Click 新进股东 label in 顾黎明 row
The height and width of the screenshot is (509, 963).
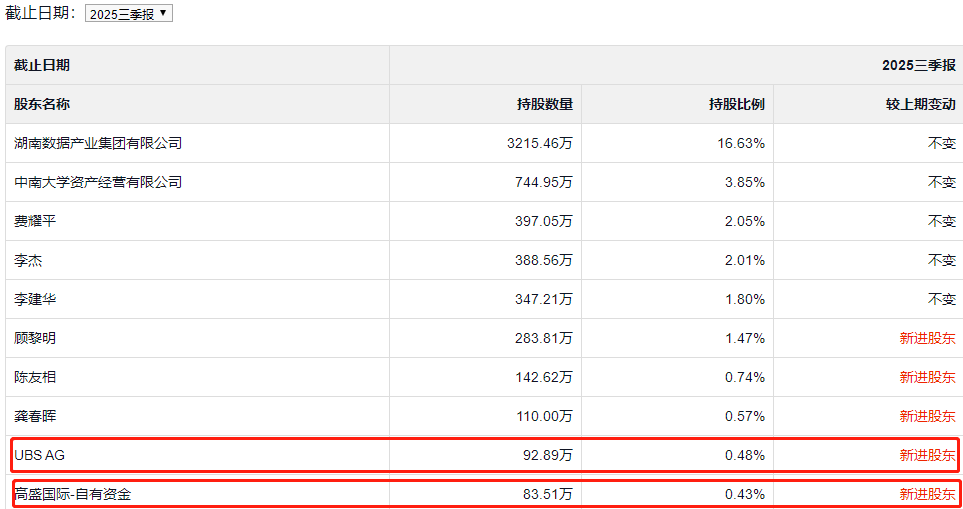click(927, 338)
